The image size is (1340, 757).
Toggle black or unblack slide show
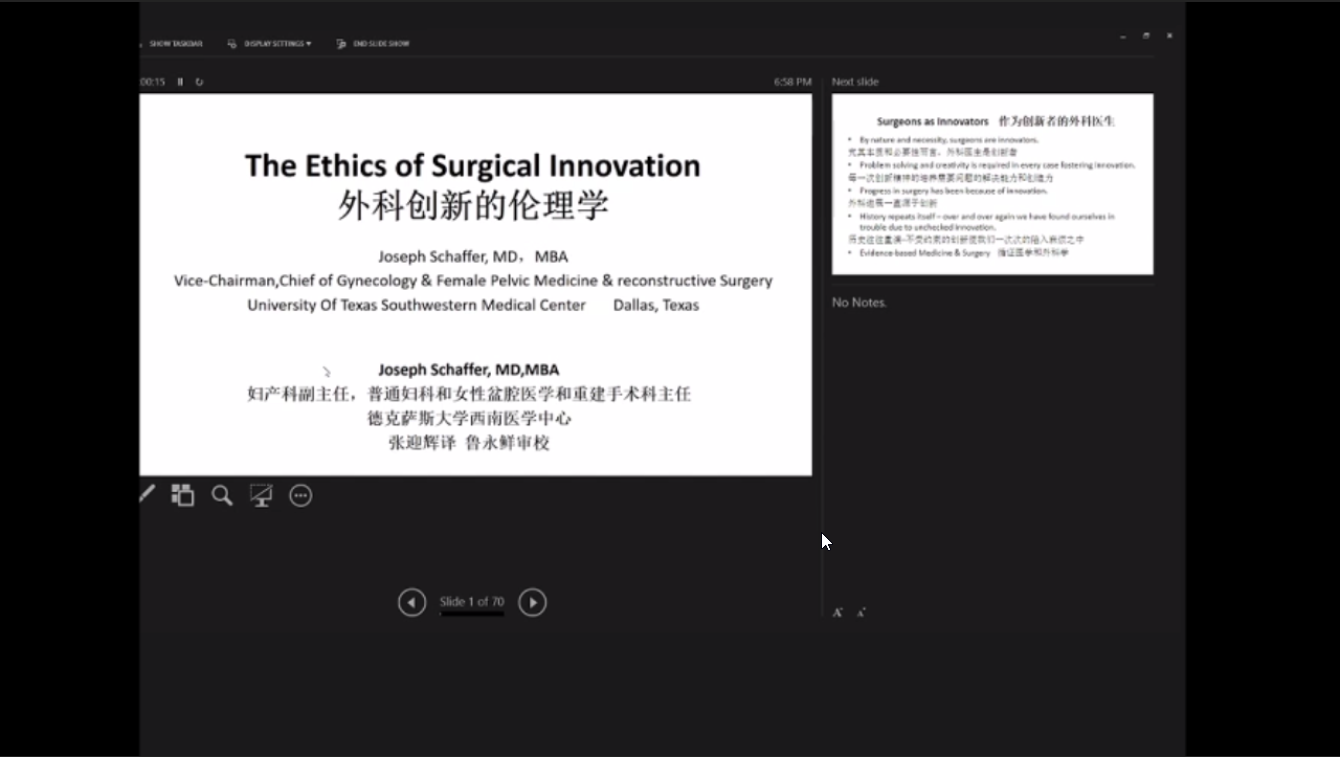(261, 495)
